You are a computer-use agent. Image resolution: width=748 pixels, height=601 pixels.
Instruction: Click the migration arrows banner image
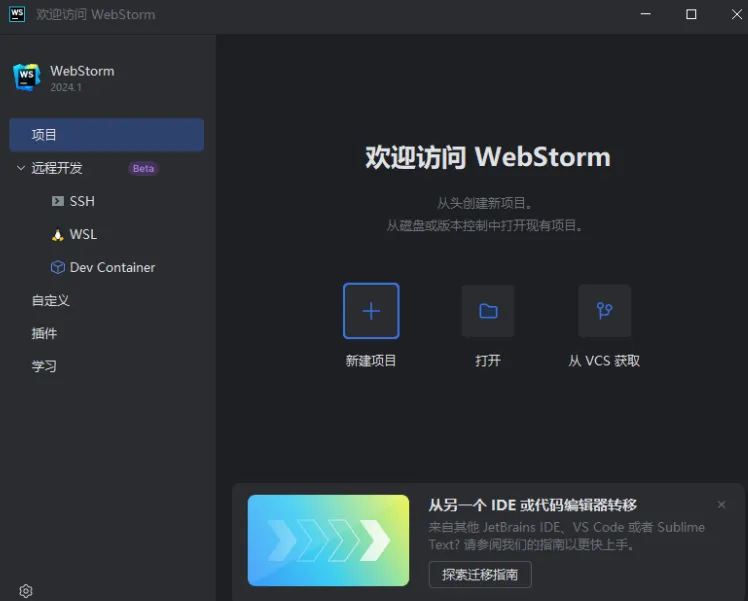[328, 540]
